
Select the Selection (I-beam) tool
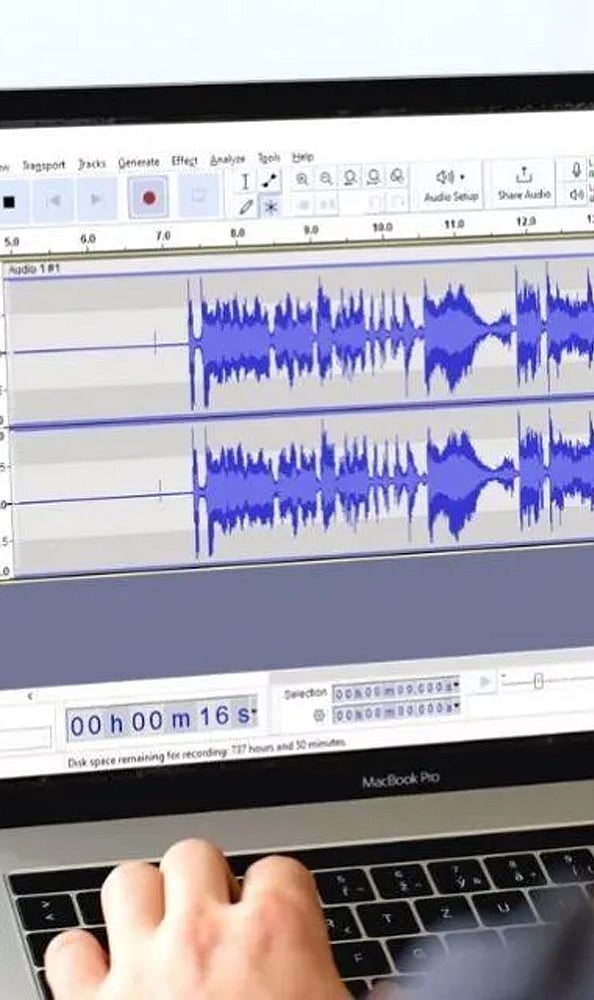[x=245, y=182]
